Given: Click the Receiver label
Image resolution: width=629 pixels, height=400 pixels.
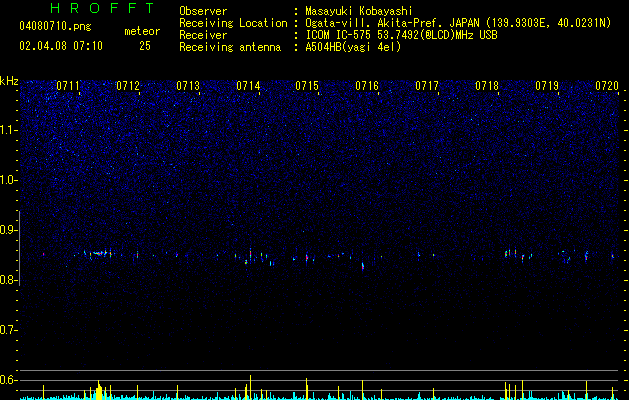Looking at the screenshot, I should tap(203, 35).
